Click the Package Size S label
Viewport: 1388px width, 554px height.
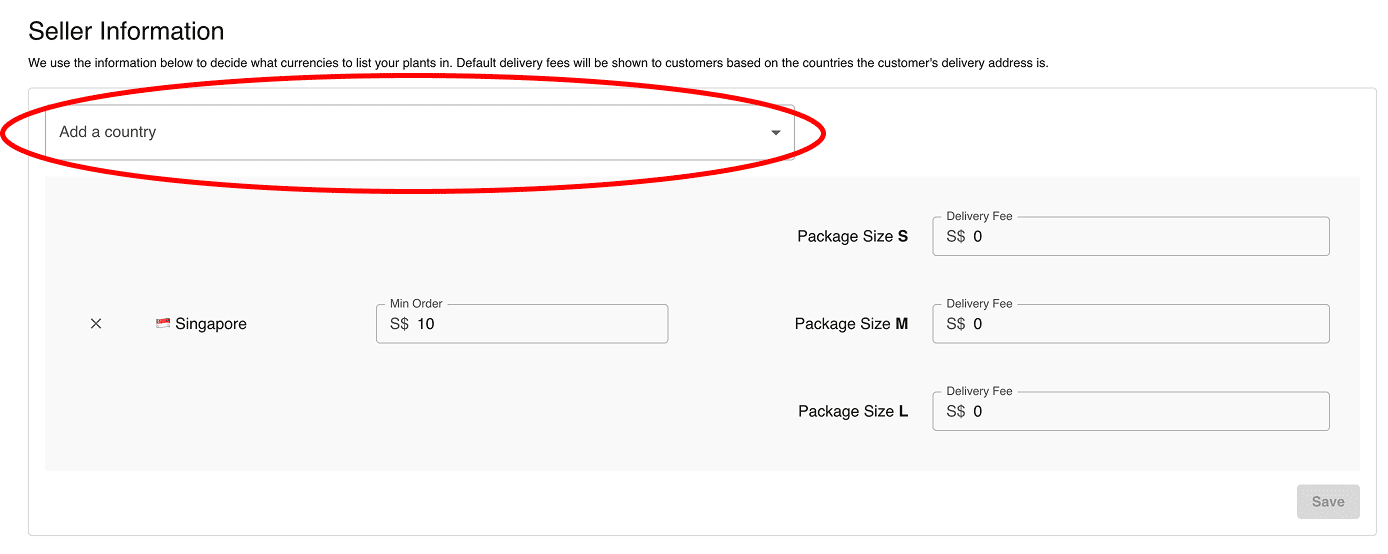click(853, 237)
